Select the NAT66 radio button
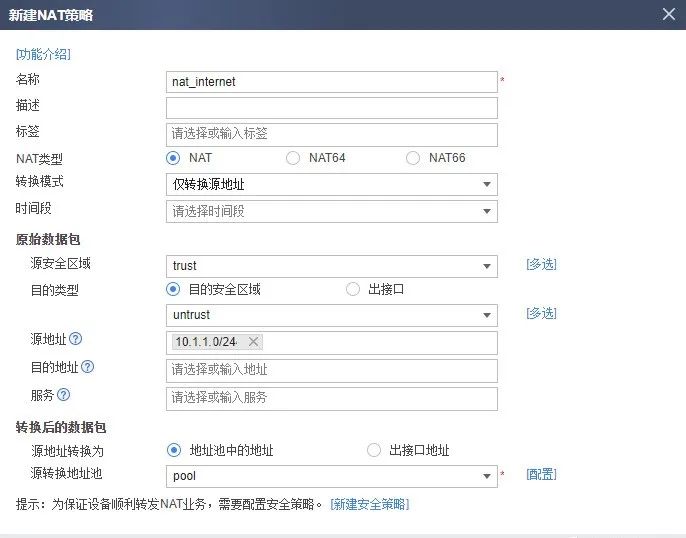This screenshot has height=538, width=686. pos(413,158)
